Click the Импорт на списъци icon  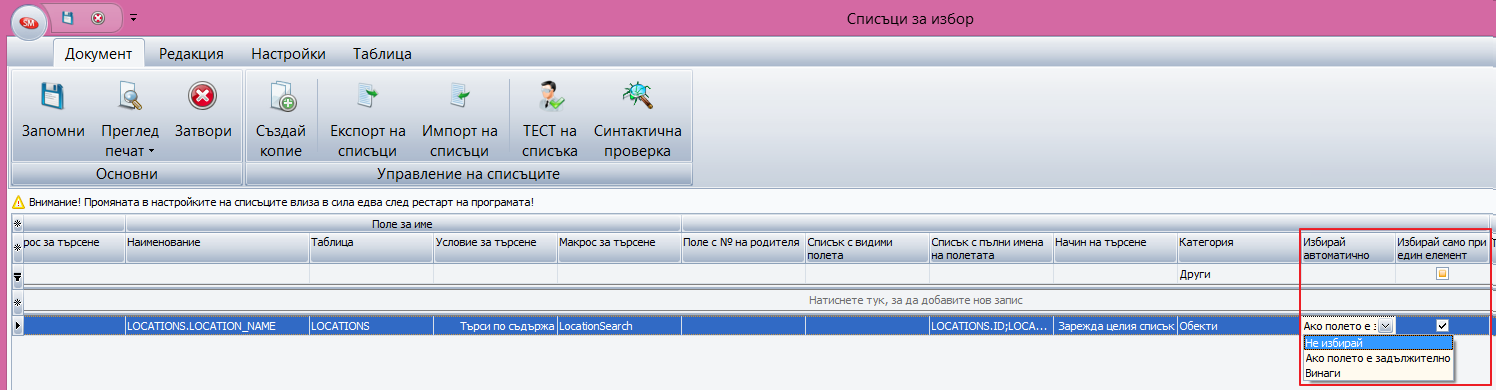(459, 96)
